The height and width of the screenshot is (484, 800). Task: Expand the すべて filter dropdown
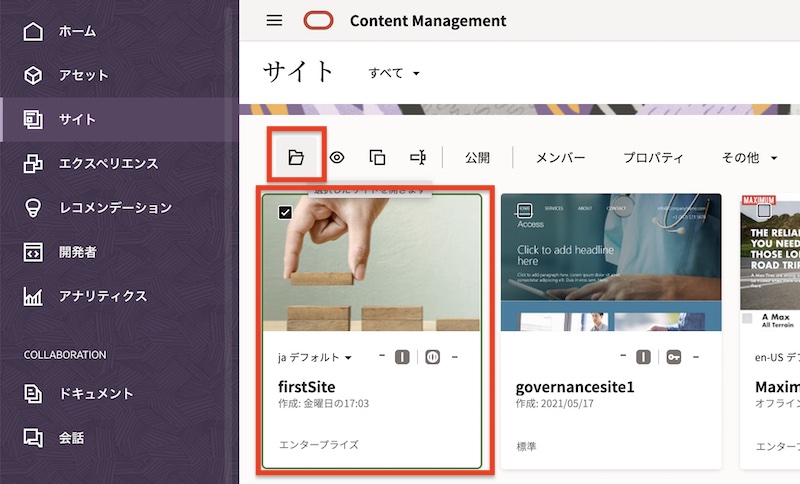pyautogui.click(x=394, y=73)
